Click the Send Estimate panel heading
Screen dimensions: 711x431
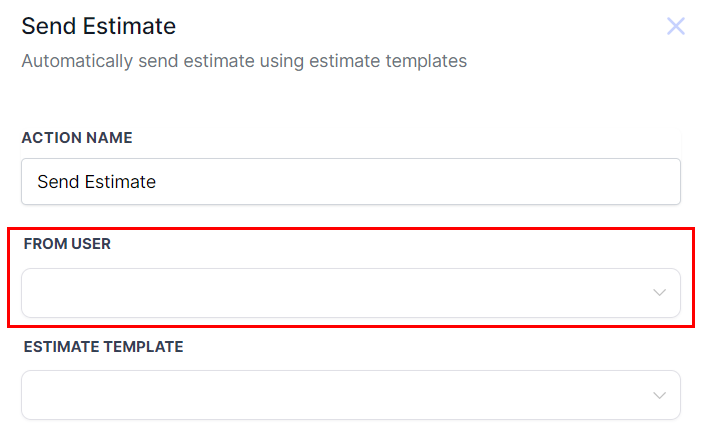[x=98, y=25]
